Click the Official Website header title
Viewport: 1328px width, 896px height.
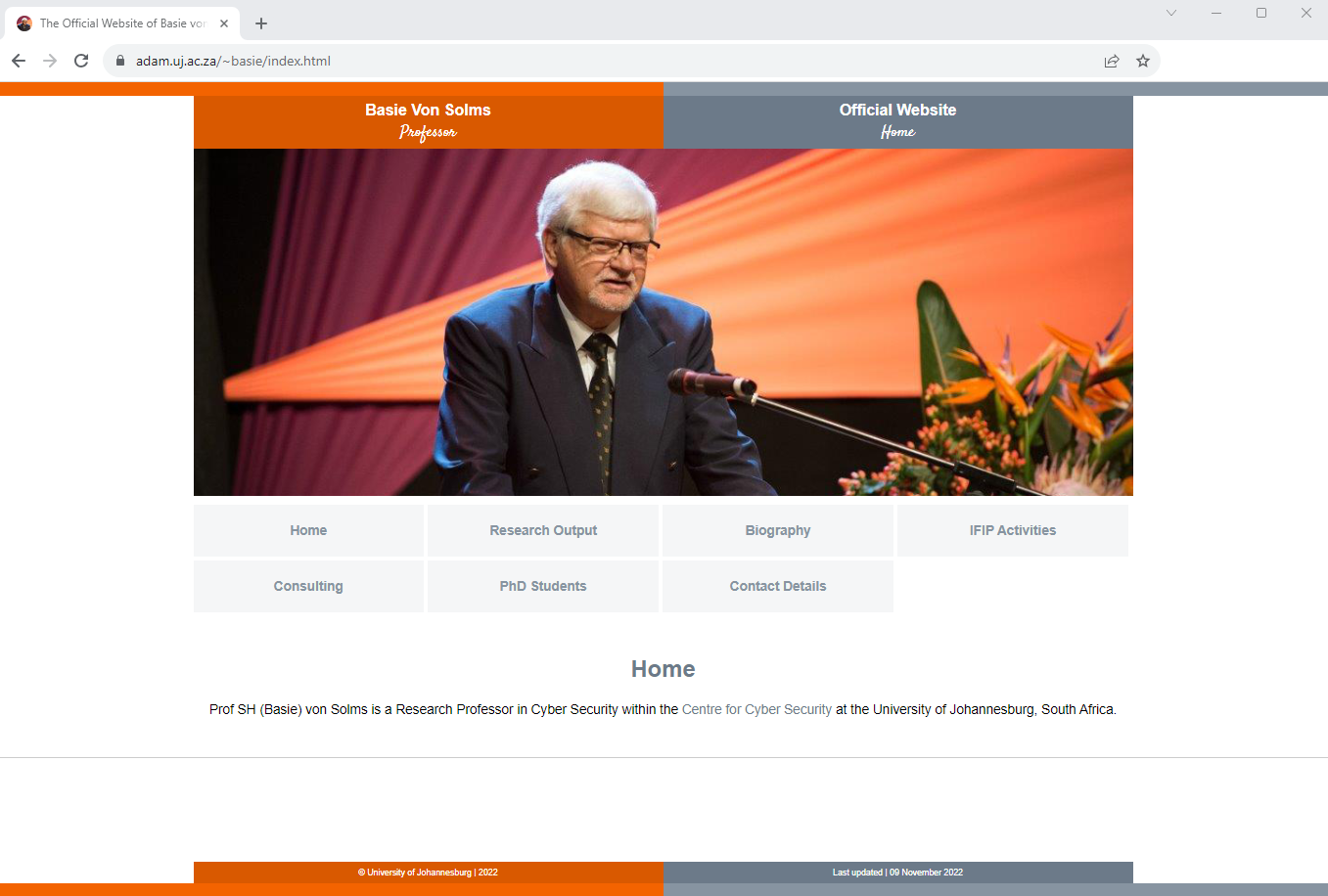tap(897, 110)
